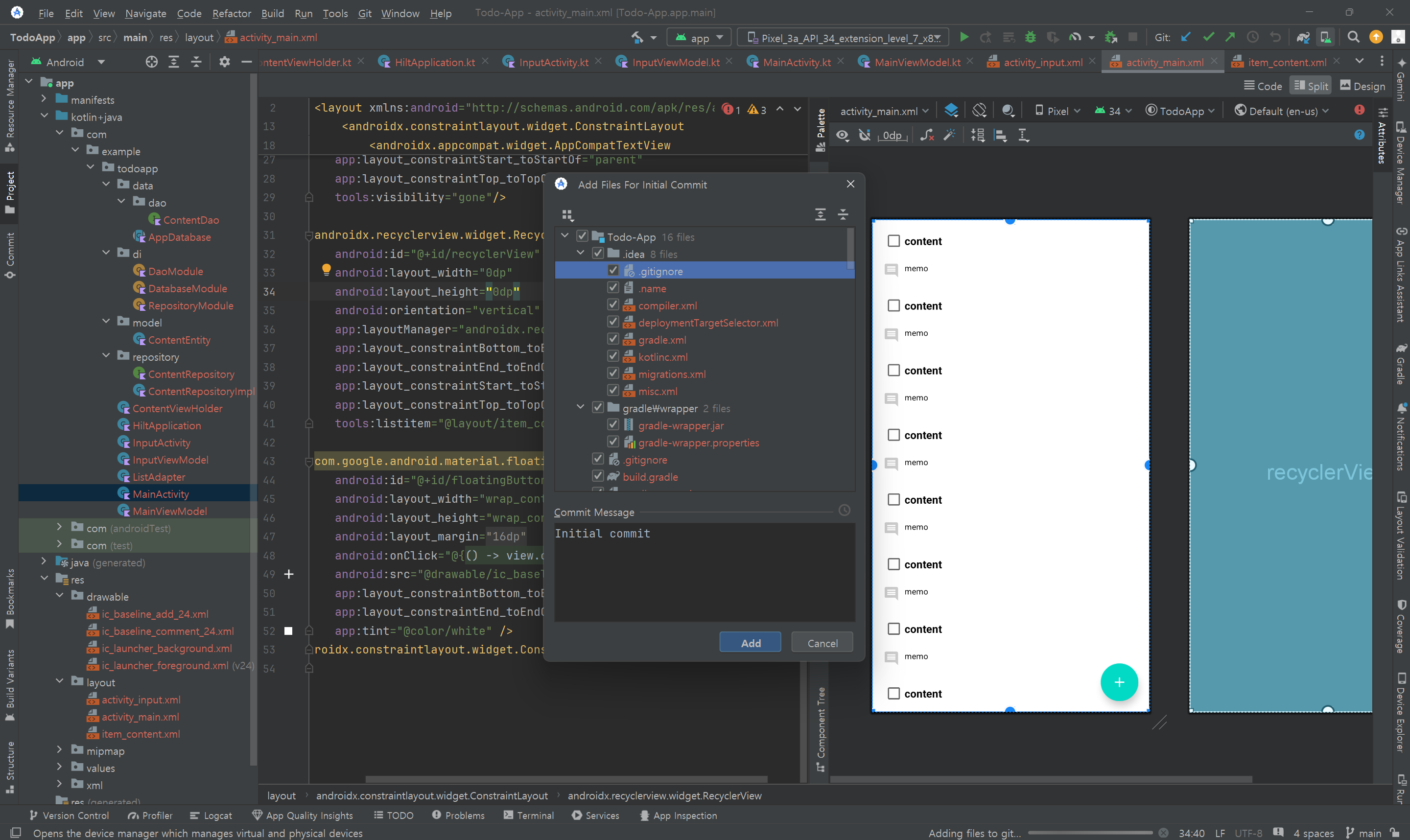This screenshot has height=840, width=1410.
Task: Click the Add button in dialog
Action: coord(750,643)
